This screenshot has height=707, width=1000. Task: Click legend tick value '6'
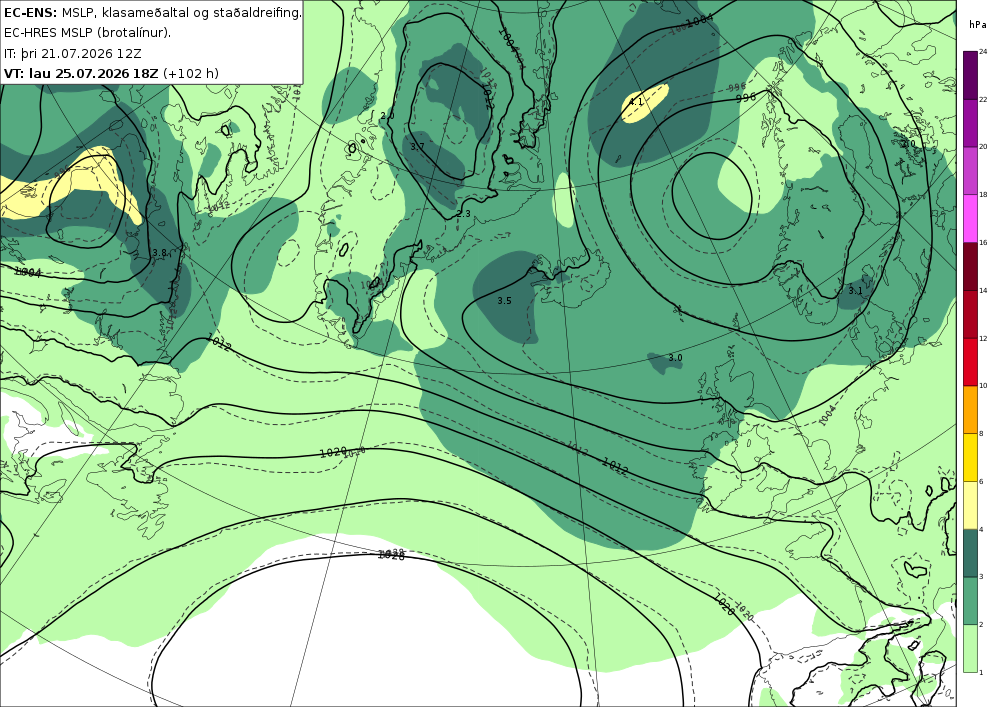(x=982, y=481)
